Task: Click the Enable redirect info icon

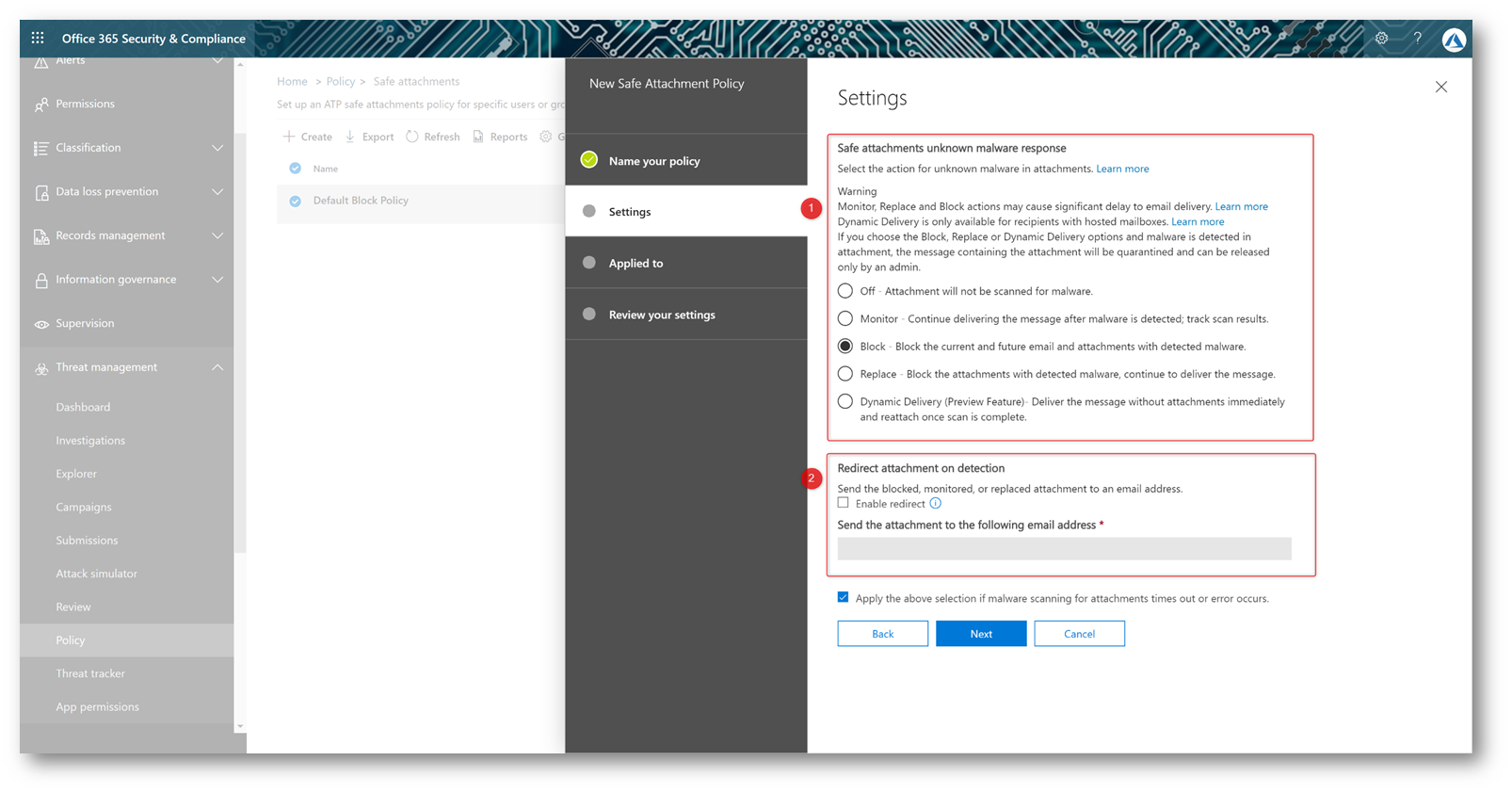Action: [x=935, y=504]
